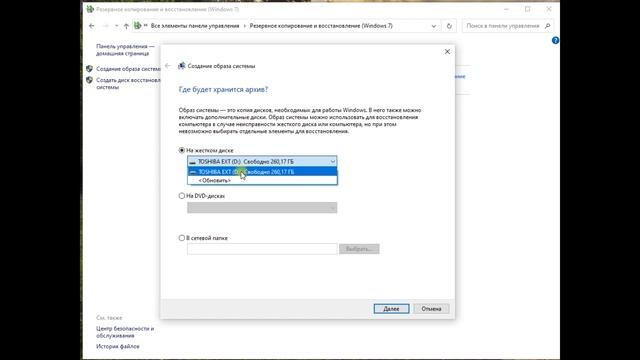Viewport: 640px width, 360px height.
Task: Click the 'Далее' button
Action: (391, 309)
